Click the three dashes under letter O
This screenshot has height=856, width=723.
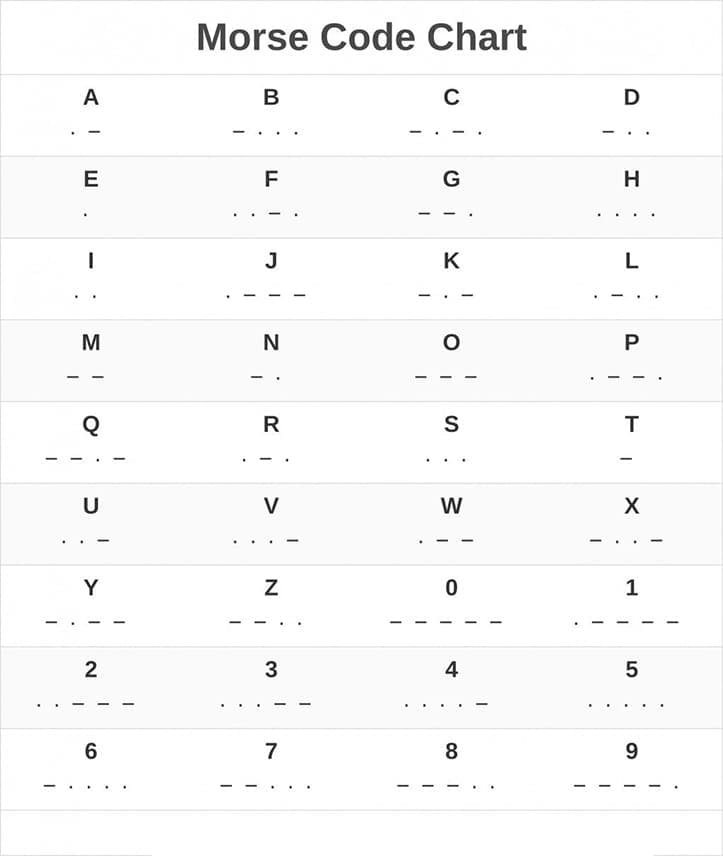[x=446, y=378]
